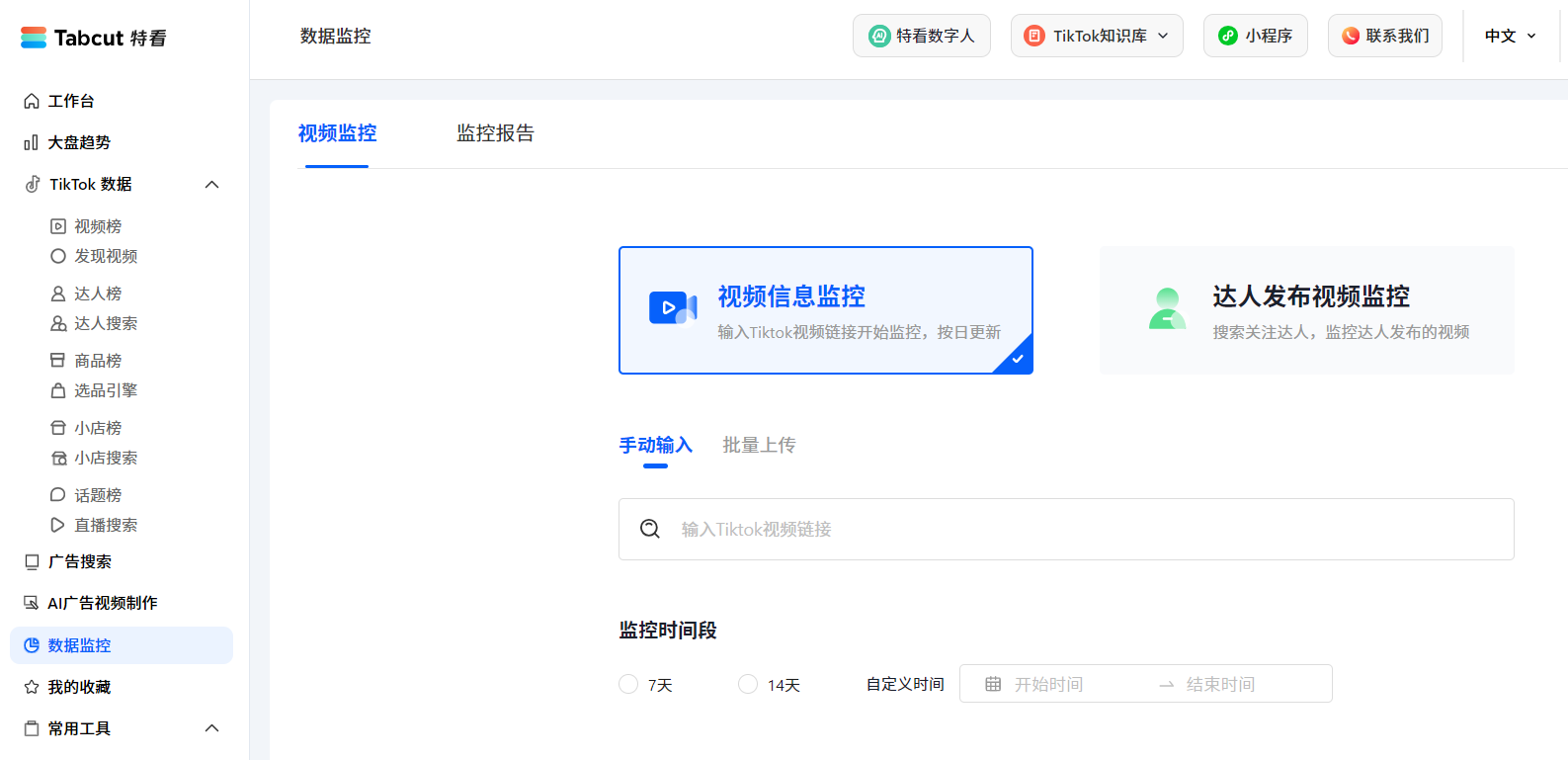Click the Tabcut logo icon

34,38
